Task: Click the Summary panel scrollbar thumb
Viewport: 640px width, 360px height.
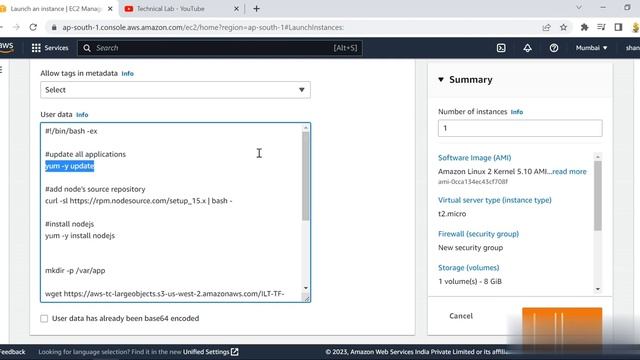Action: (x=598, y=196)
